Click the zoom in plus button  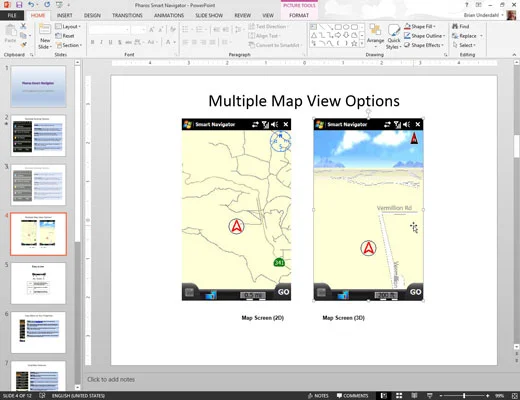pyautogui.click(x=488, y=396)
